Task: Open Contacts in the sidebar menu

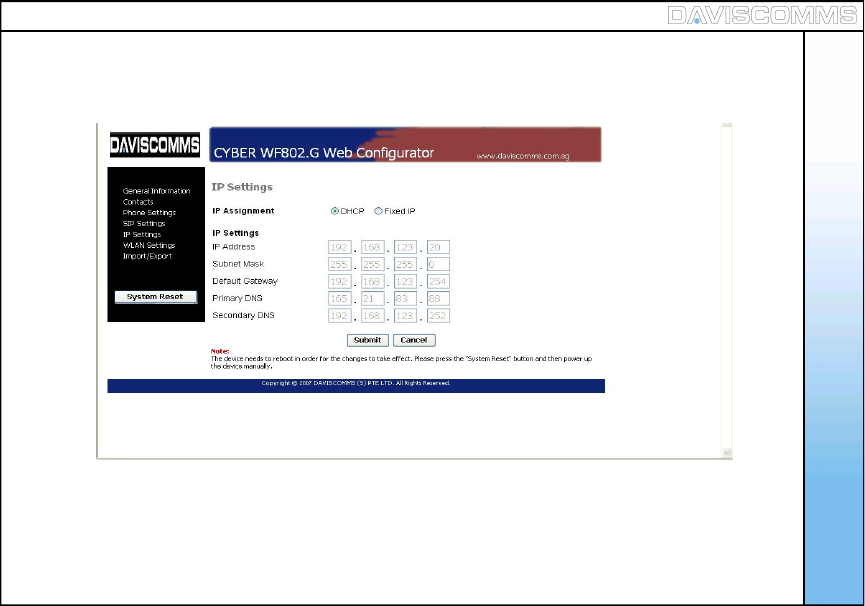Action: (138, 202)
